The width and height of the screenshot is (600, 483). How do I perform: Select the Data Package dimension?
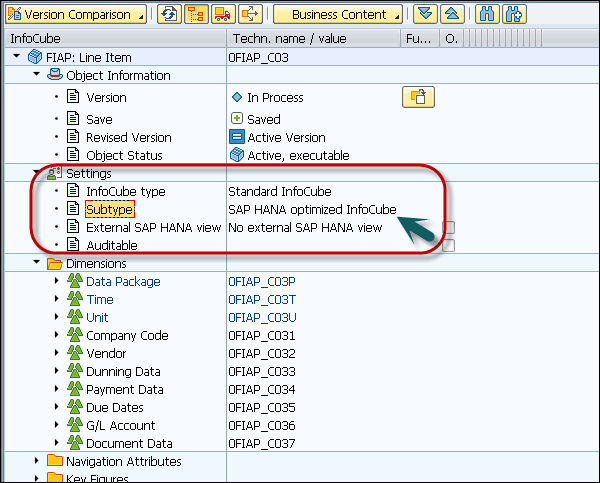tap(122, 282)
